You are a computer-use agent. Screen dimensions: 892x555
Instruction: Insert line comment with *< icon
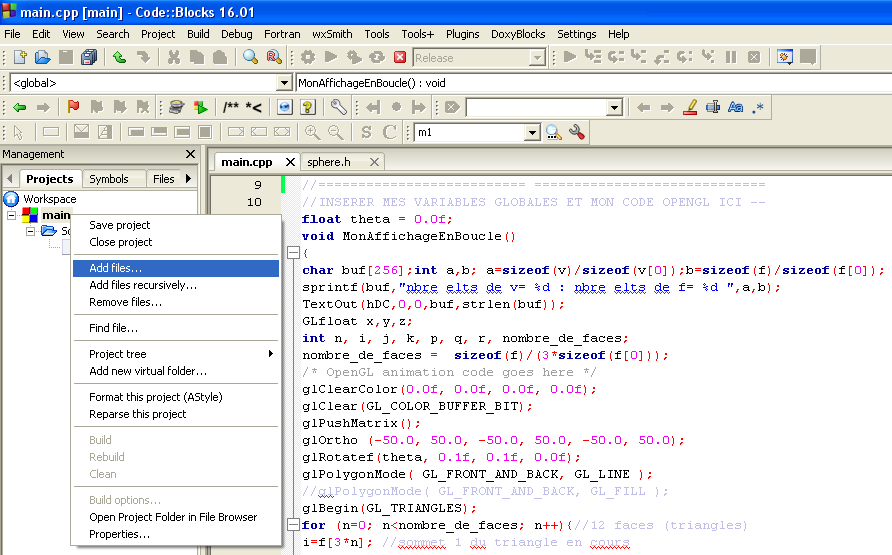[x=254, y=107]
